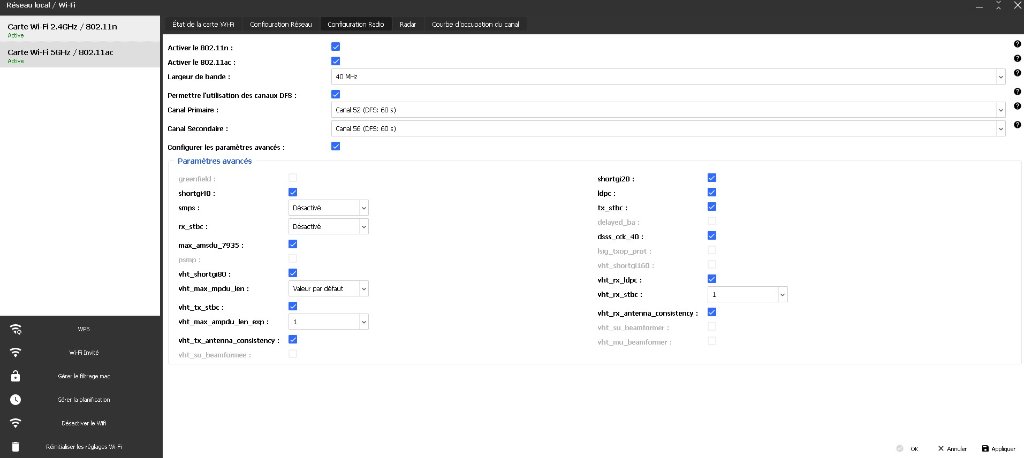Open WPS settings via its Wi-Fi icon
1024x458 pixels.
[x=16, y=329]
